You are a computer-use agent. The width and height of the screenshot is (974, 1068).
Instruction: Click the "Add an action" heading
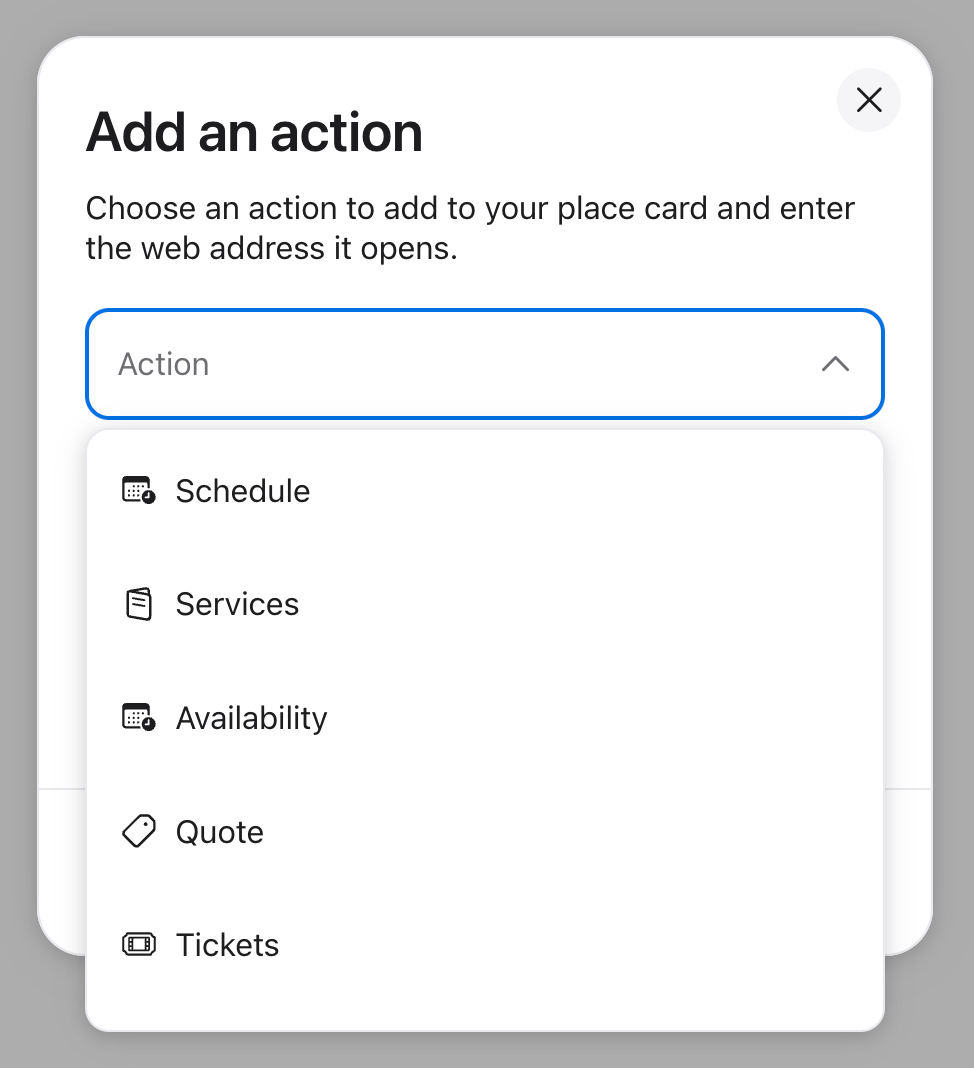[254, 133]
